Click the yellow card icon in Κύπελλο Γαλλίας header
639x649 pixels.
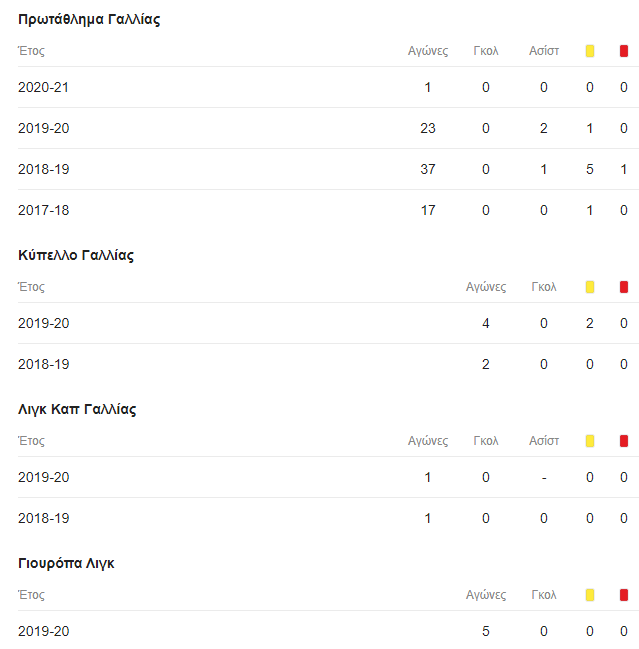pyautogui.click(x=590, y=287)
